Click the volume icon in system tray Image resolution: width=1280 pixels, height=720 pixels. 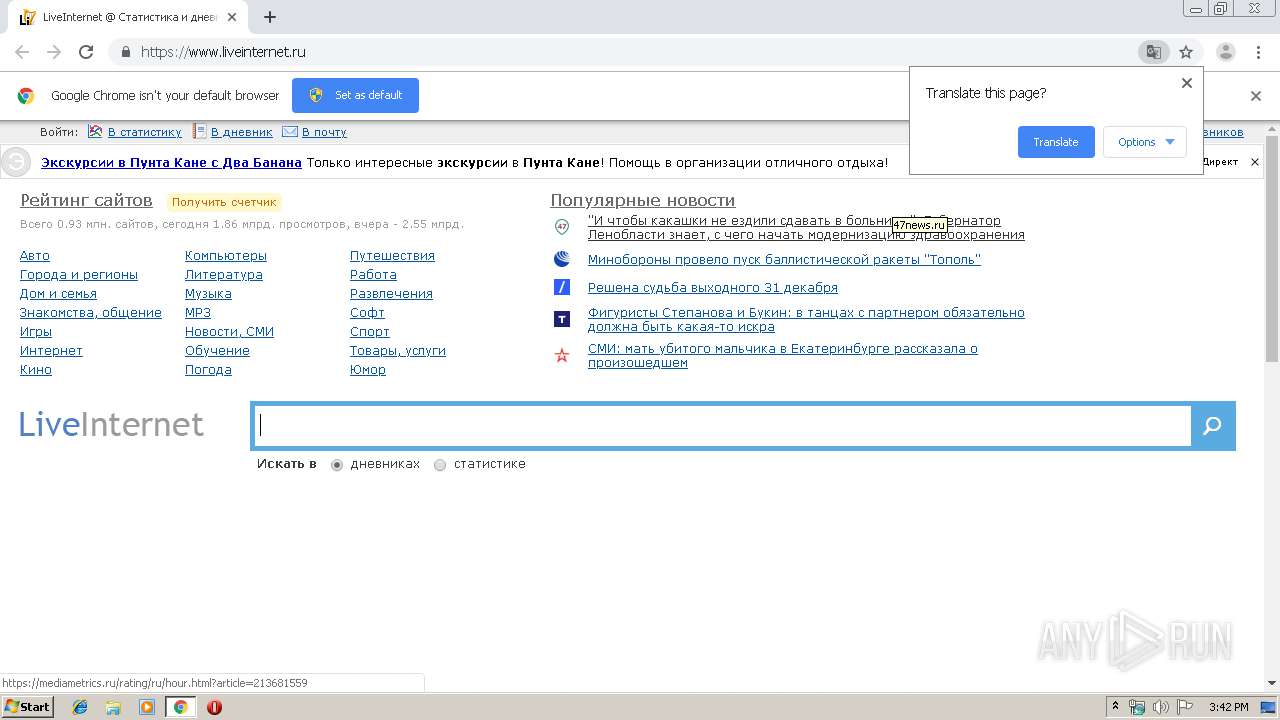[x=1160, y=707]
